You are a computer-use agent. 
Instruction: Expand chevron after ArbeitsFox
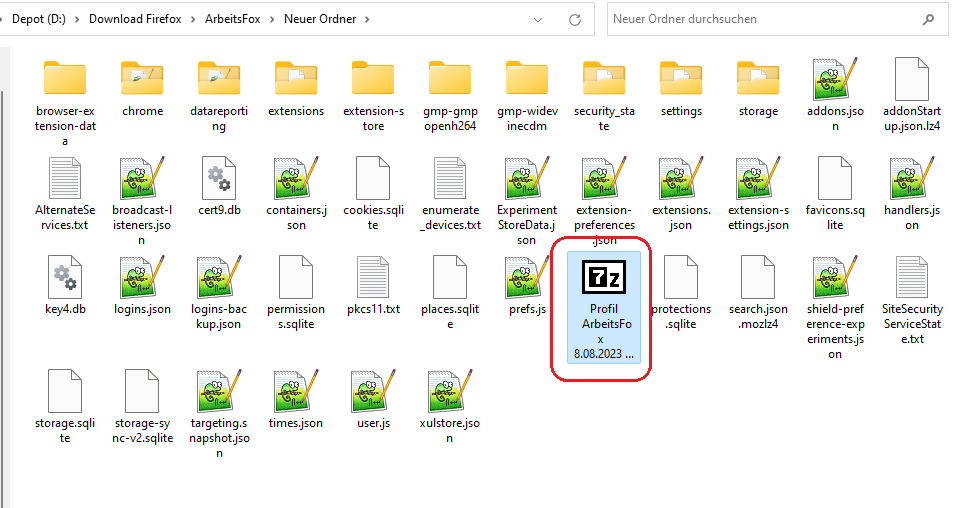272,20
